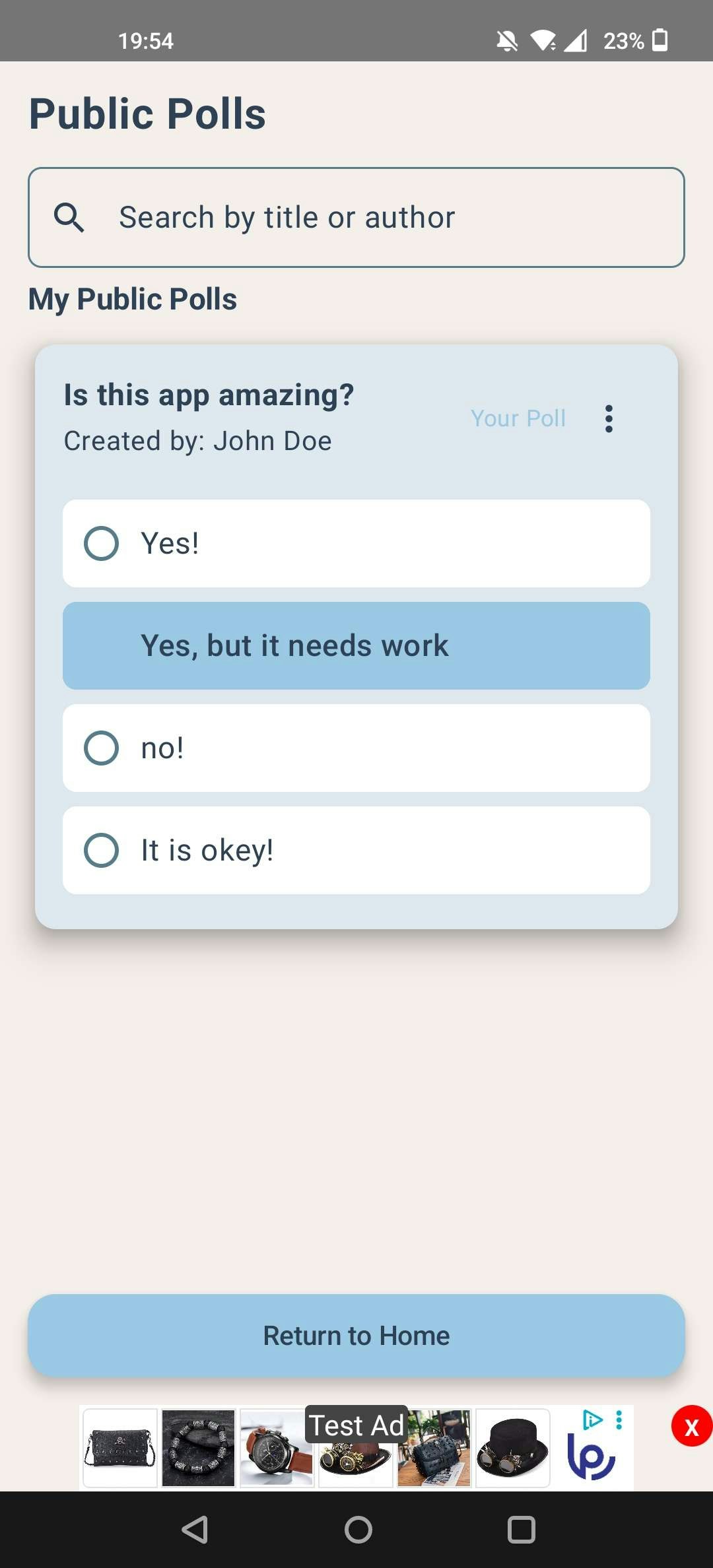Screen dimensions: 713x1568
Task: Tap the recent apps square icon
Action: pos(521,1530)
